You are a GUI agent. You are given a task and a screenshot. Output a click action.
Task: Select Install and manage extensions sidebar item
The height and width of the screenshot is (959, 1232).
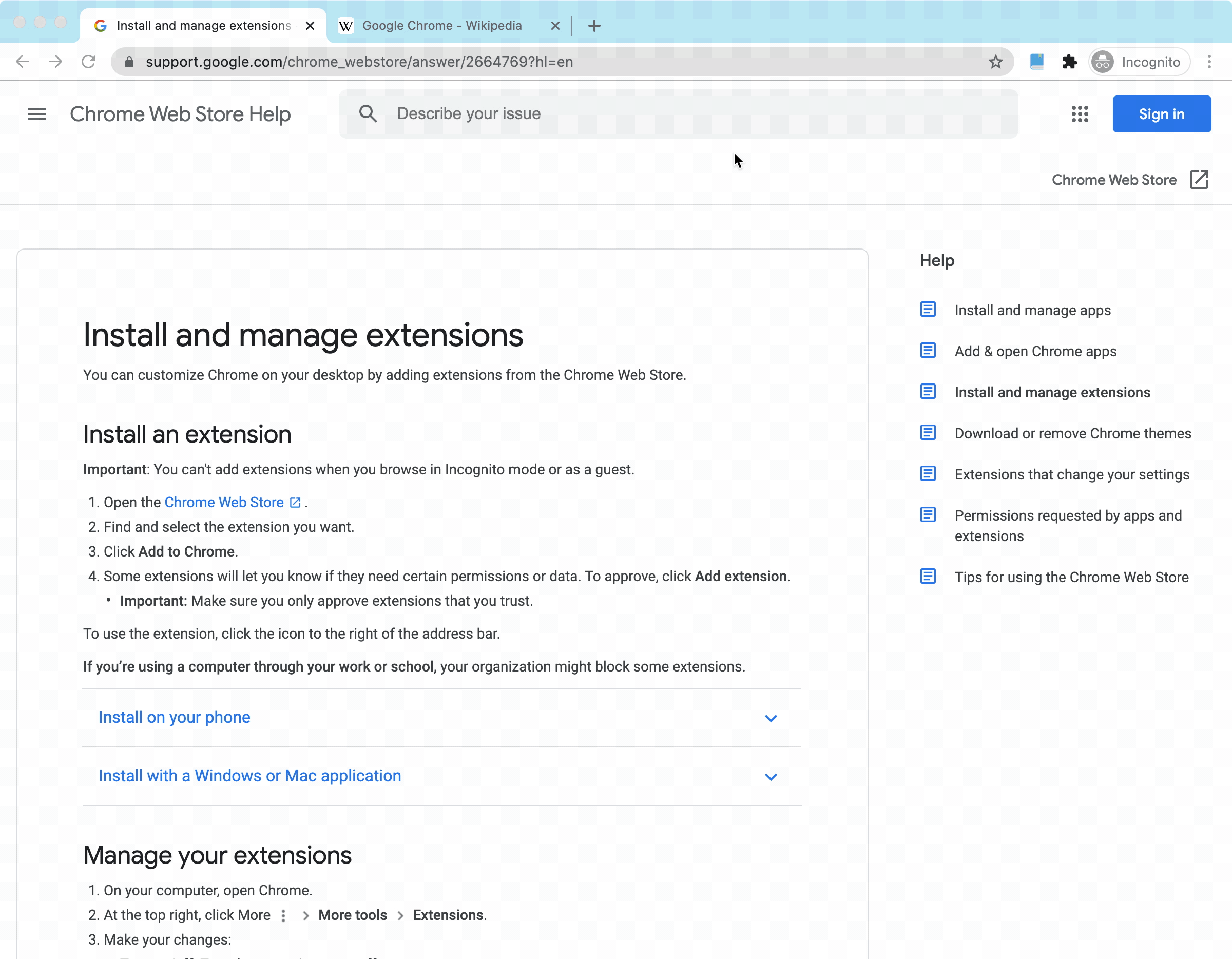pos(1052,392)
